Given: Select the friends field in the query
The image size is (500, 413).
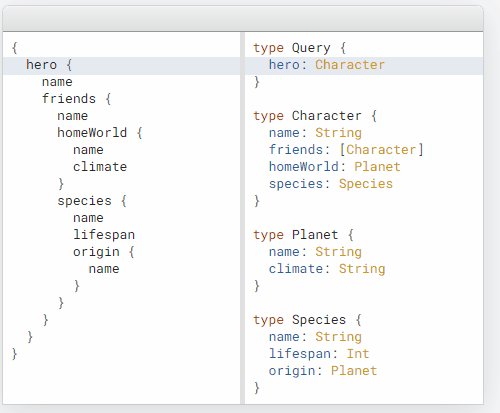Looking at the screenshot, I should pyautogui.click(x=69, y=99).
